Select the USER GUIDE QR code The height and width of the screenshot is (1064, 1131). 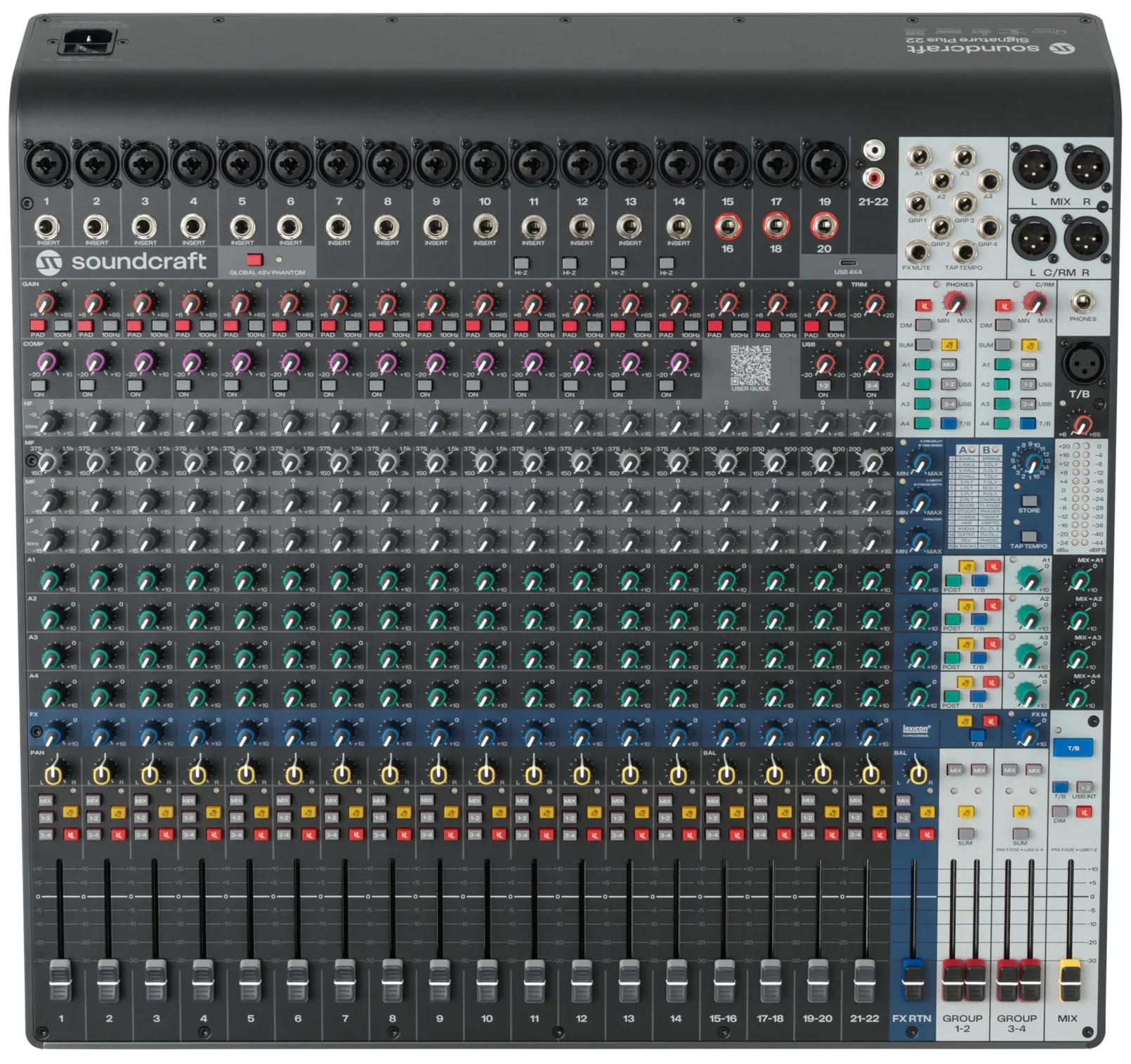(750, 365)
